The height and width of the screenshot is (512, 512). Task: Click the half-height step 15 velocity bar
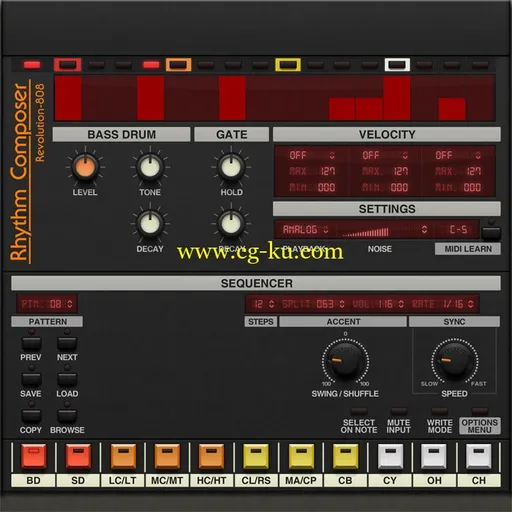click(x=452, y=109)
